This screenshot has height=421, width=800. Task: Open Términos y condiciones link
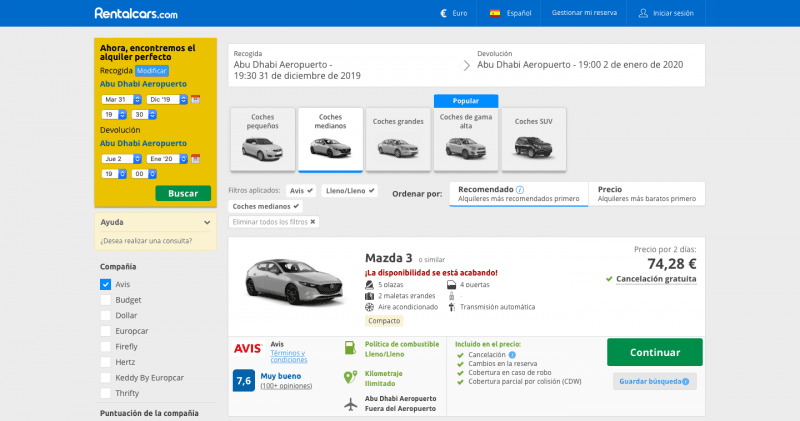tap(289, 356)
